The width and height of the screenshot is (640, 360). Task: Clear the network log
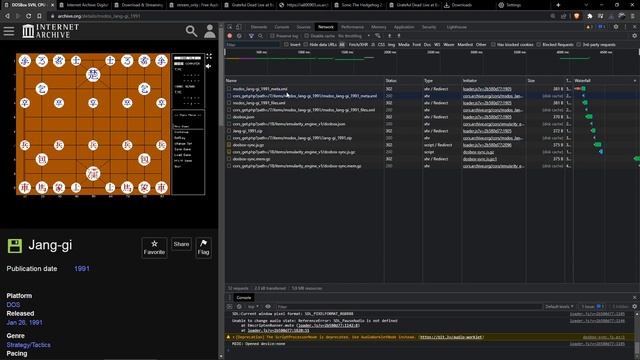tap(239, 36)
